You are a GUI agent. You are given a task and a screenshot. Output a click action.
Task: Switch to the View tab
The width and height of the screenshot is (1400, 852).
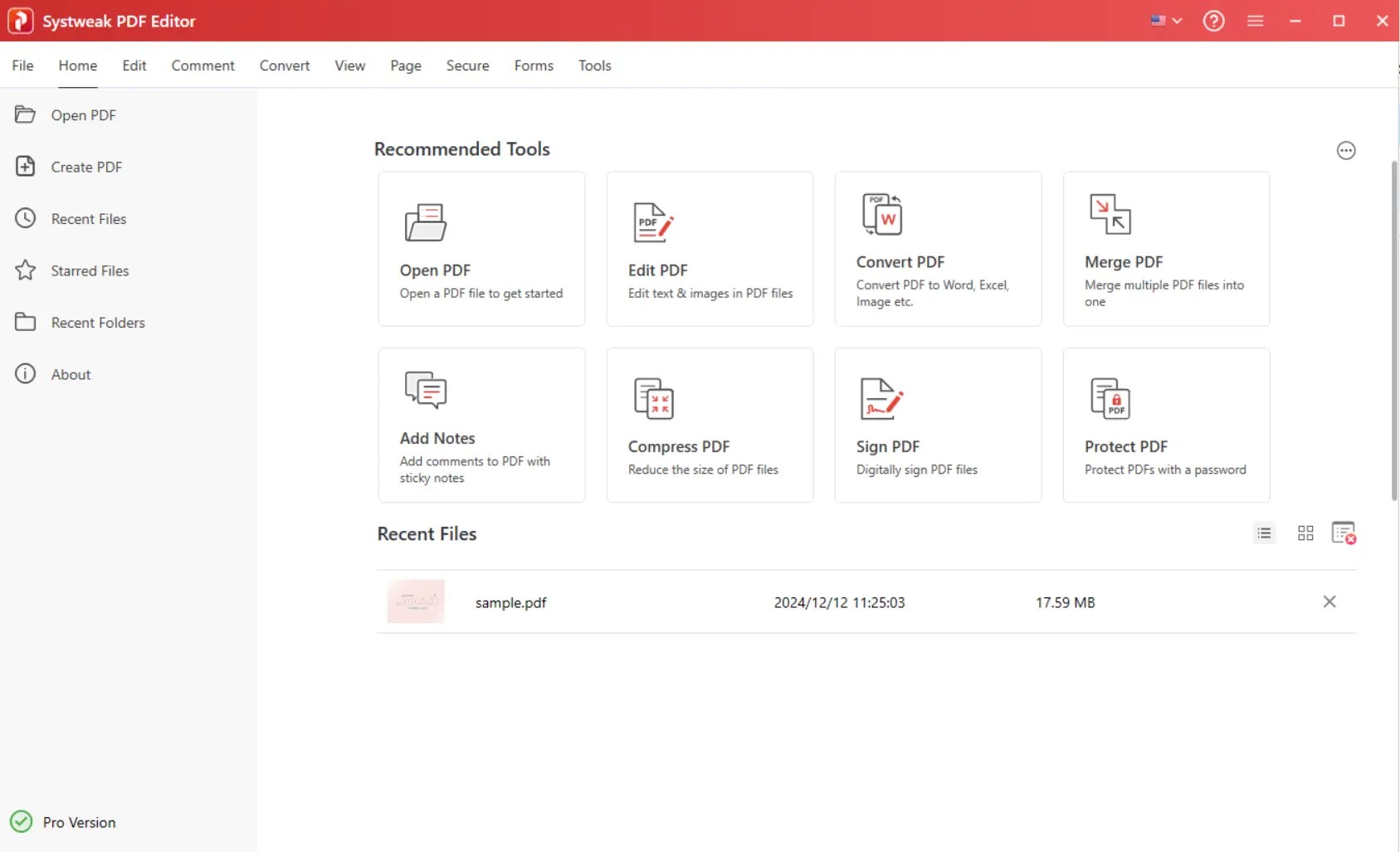[x=350, y=66]
